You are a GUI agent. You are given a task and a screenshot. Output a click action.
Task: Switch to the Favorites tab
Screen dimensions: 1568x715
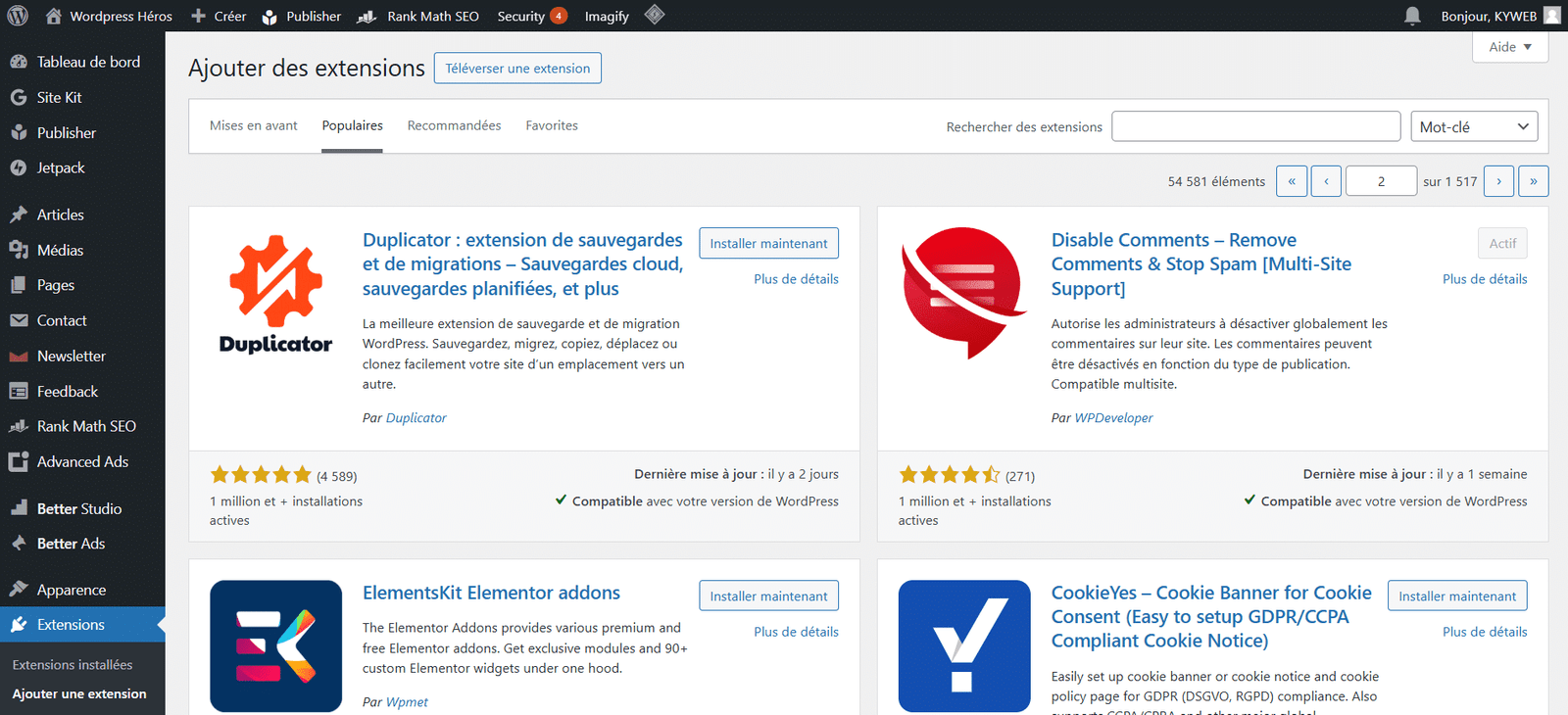pyautogui.click(x=551, y=125)
